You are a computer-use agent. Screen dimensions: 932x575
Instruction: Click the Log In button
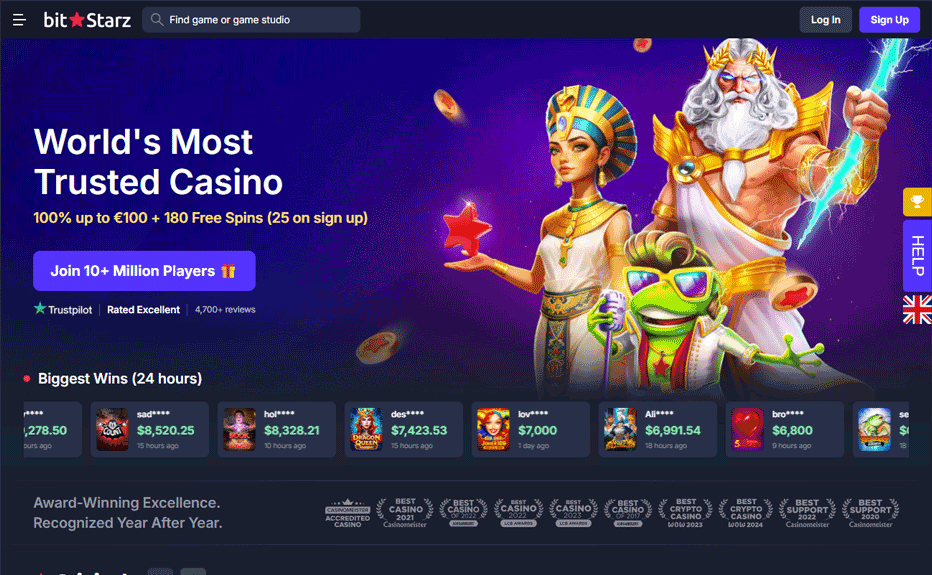pos(825,20)
